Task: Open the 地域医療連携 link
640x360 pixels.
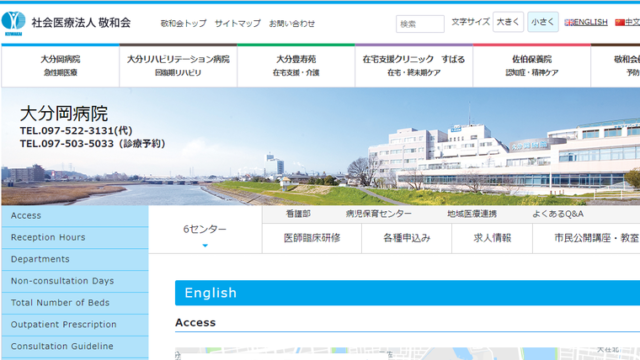Action: pyautogui.click(x=472, y=214)
